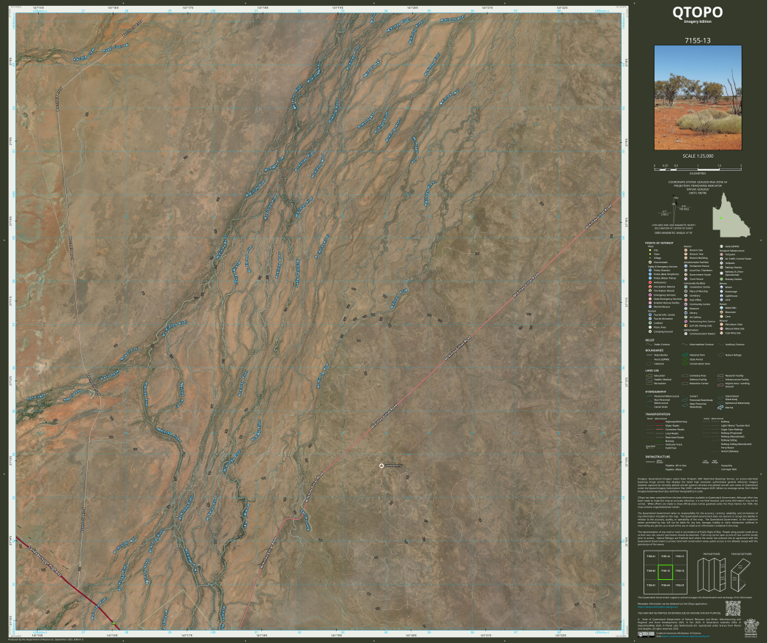Viewport: 768px width, 643px height.
Task: Click the green marker on the bottom-left highway
Action: coord(114,623)
